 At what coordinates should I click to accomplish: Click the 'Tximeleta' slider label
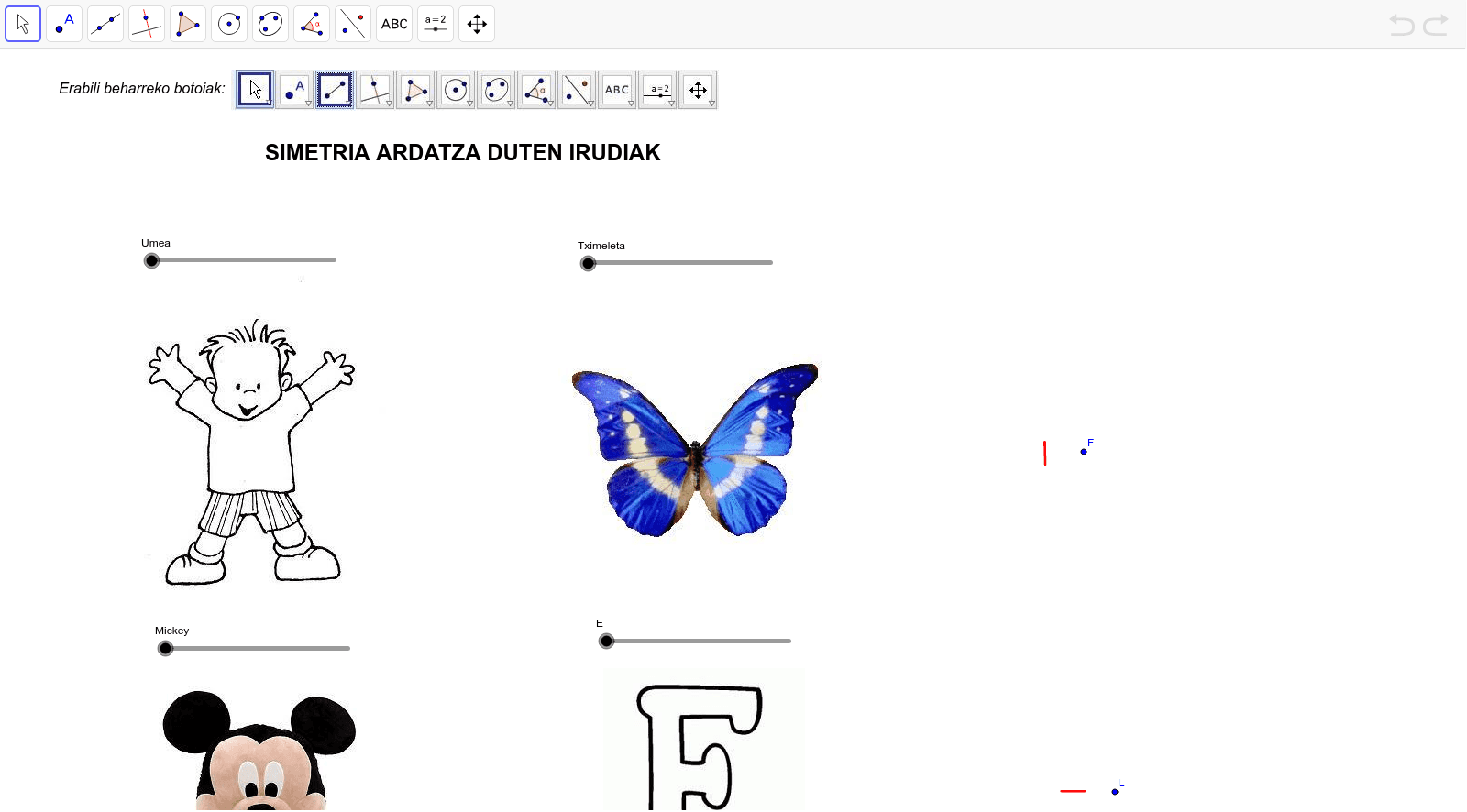point(601,247)
